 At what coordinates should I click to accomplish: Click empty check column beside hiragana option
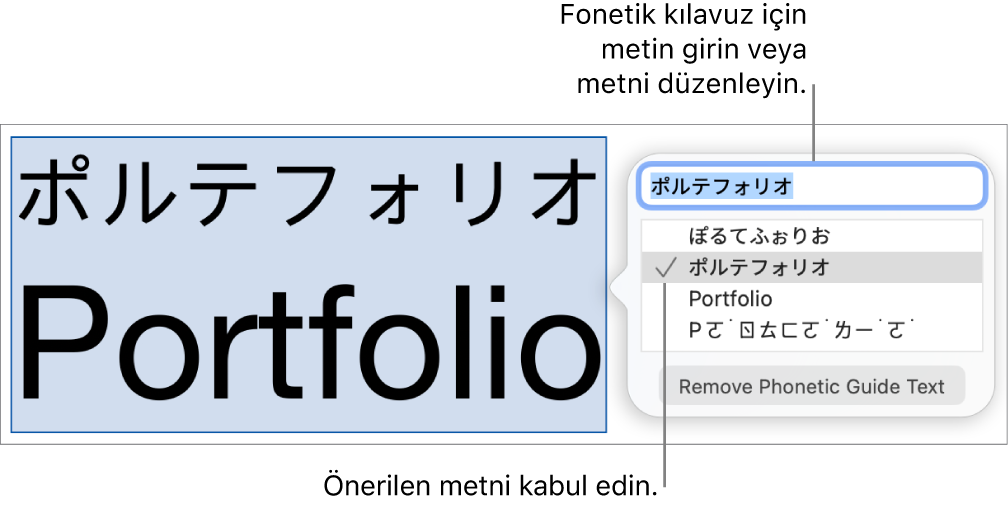coord(666,237)
